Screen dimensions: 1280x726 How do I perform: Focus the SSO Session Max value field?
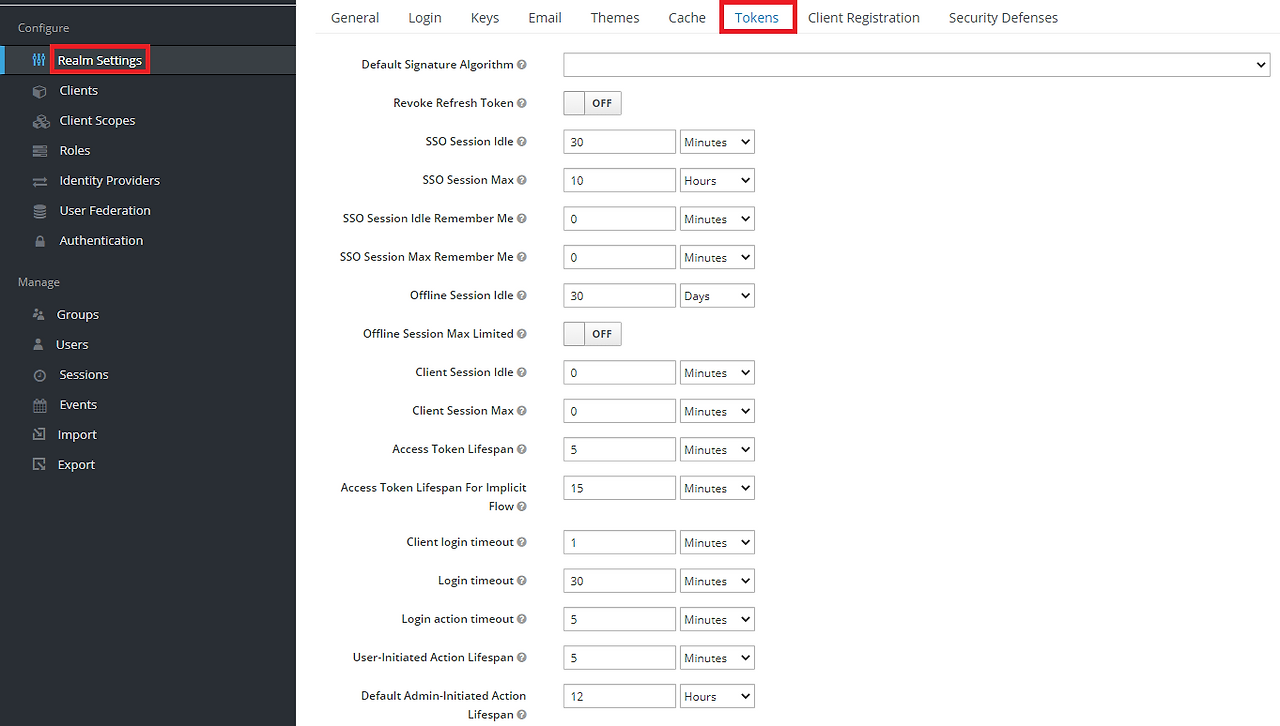(x=619, y=181)
